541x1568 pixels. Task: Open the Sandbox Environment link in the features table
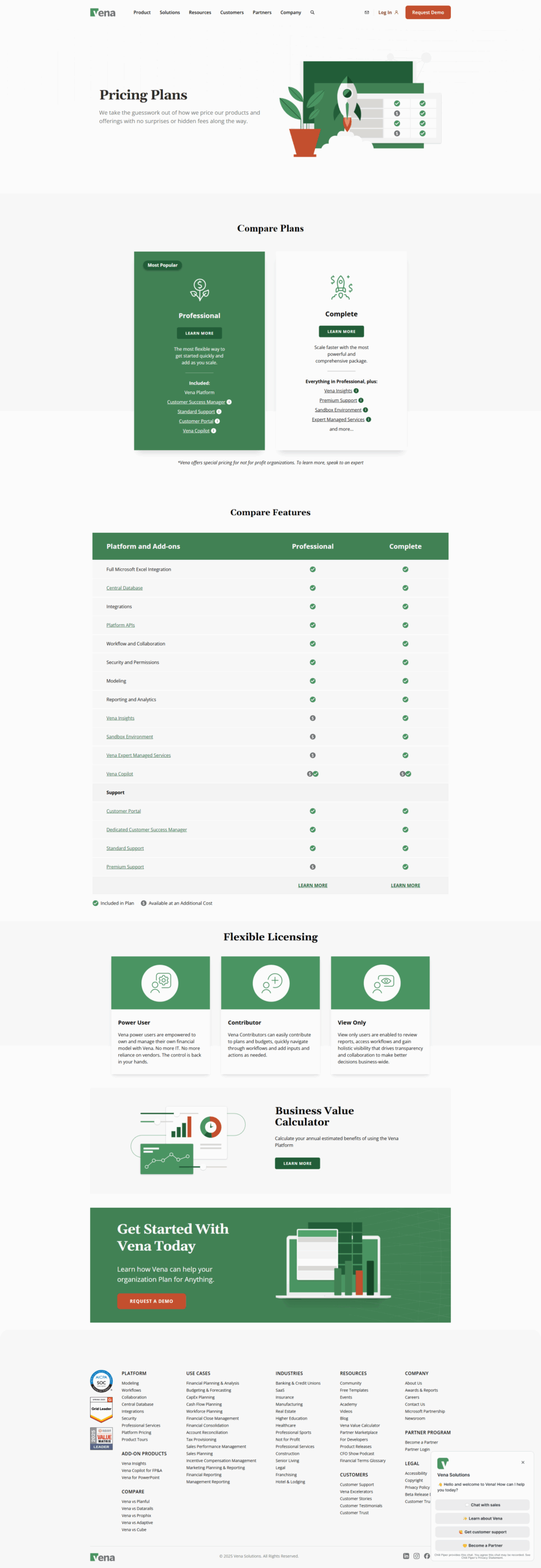130,737
